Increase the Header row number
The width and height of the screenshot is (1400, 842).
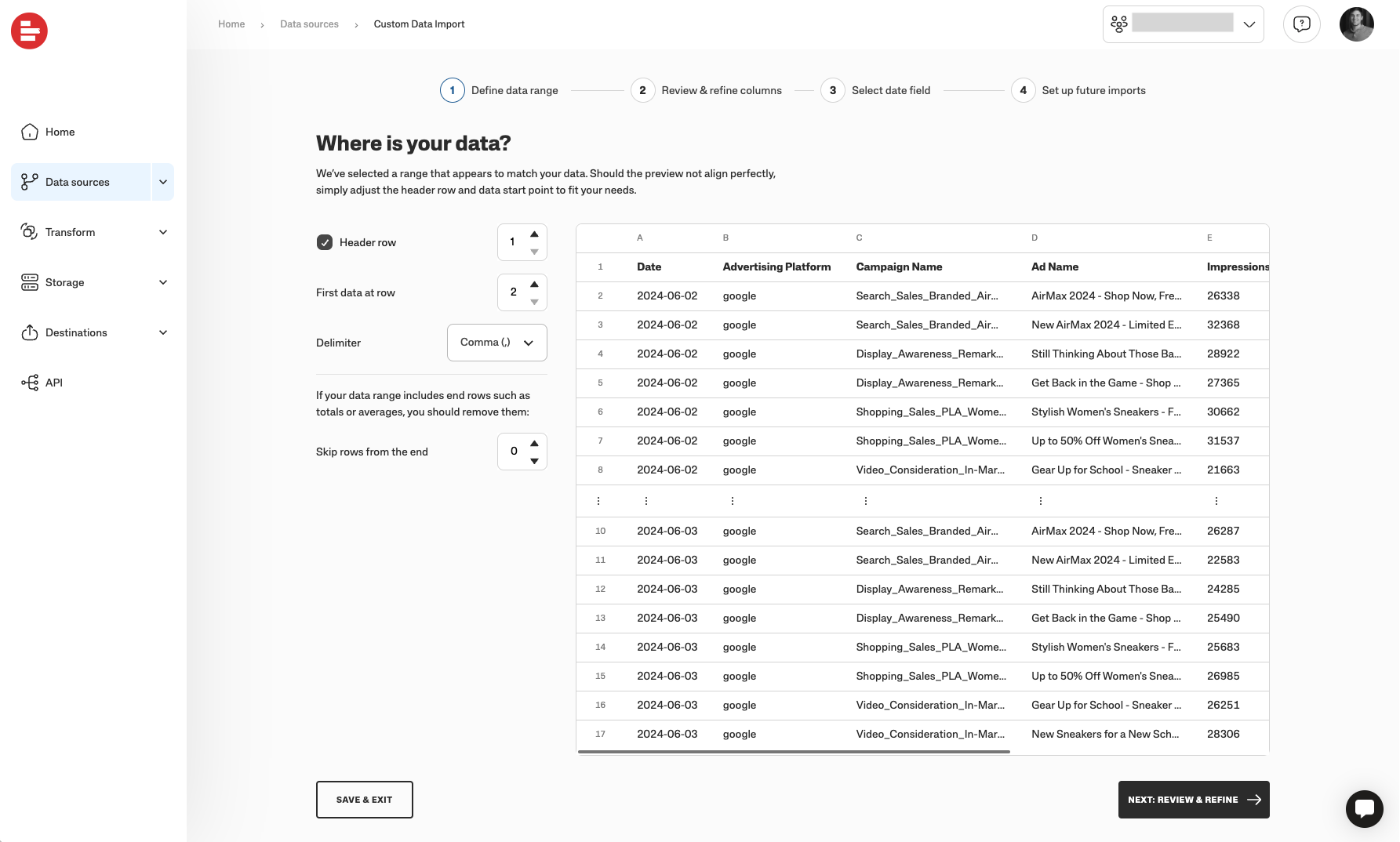[x=534, y=234]
